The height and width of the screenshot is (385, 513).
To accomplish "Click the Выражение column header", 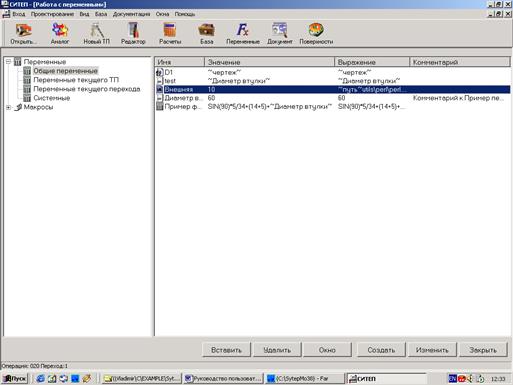I will point(372,62).
